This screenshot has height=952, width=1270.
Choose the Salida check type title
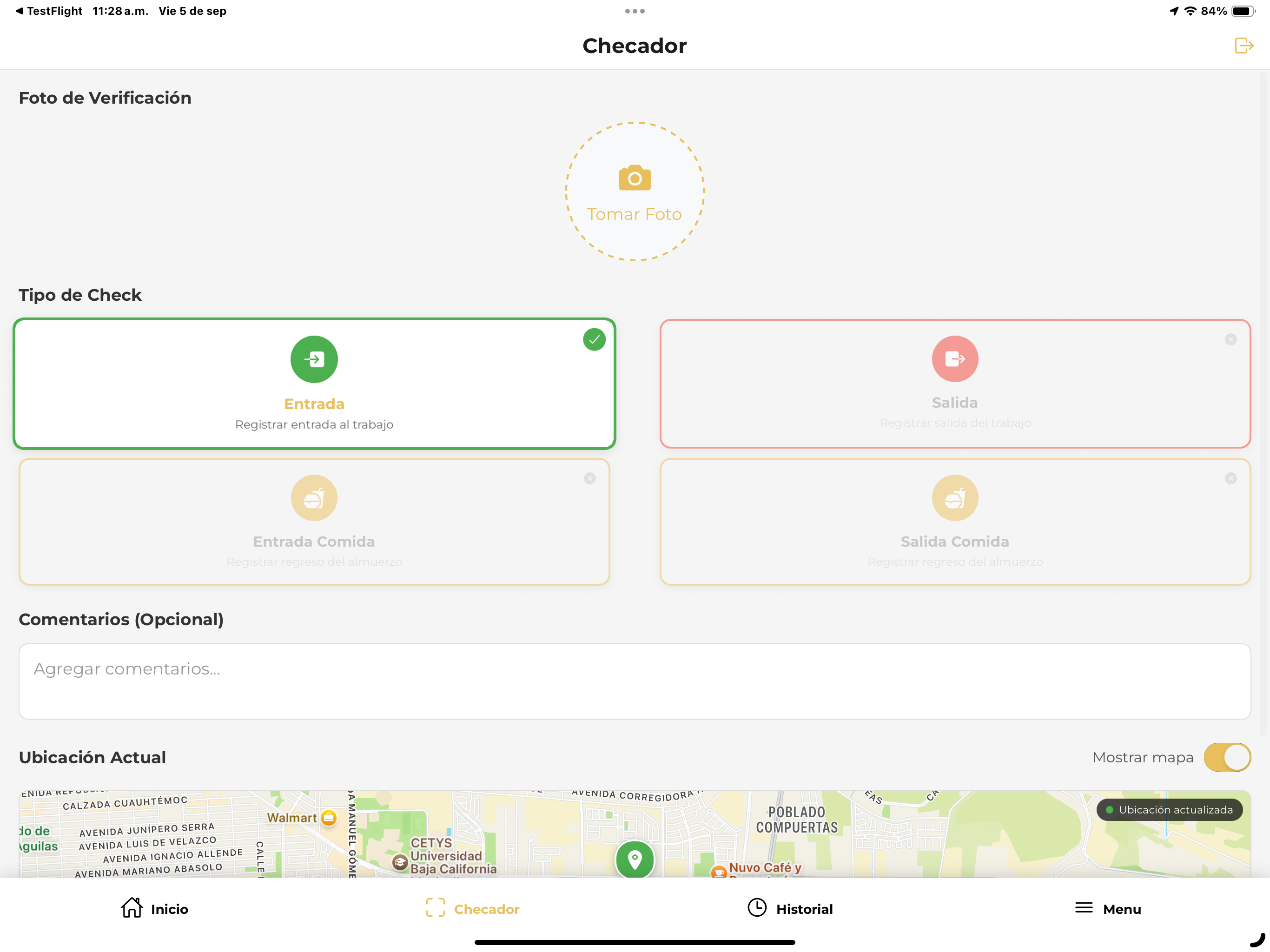point(955,403)
